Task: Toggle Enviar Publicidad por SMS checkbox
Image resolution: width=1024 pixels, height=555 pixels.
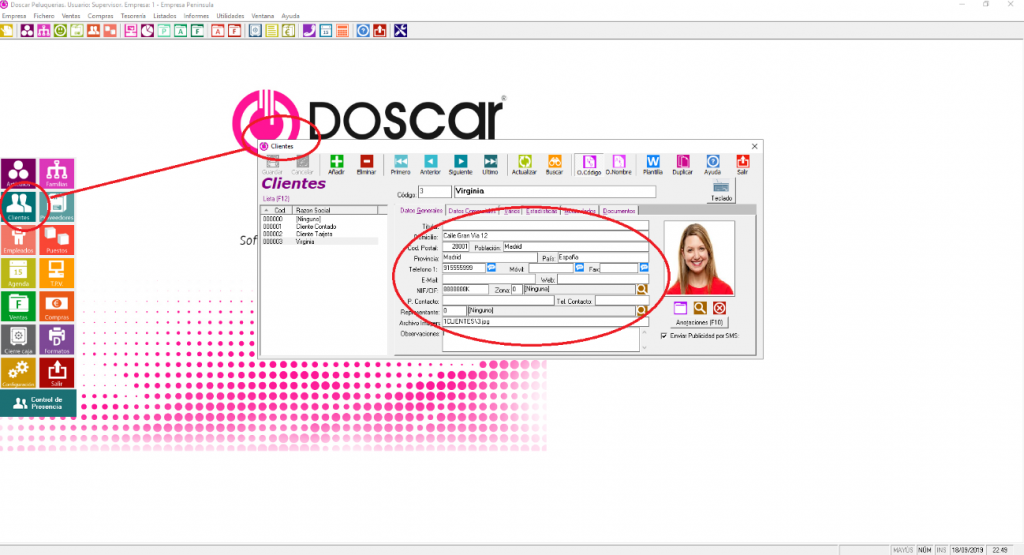Action: click(x=664, y=336)
